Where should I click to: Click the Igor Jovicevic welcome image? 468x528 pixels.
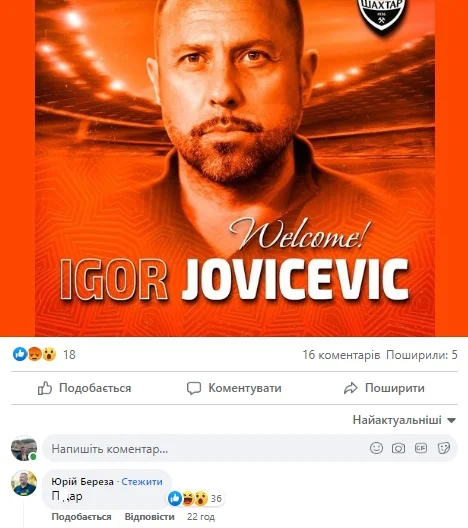coord(235,168)
